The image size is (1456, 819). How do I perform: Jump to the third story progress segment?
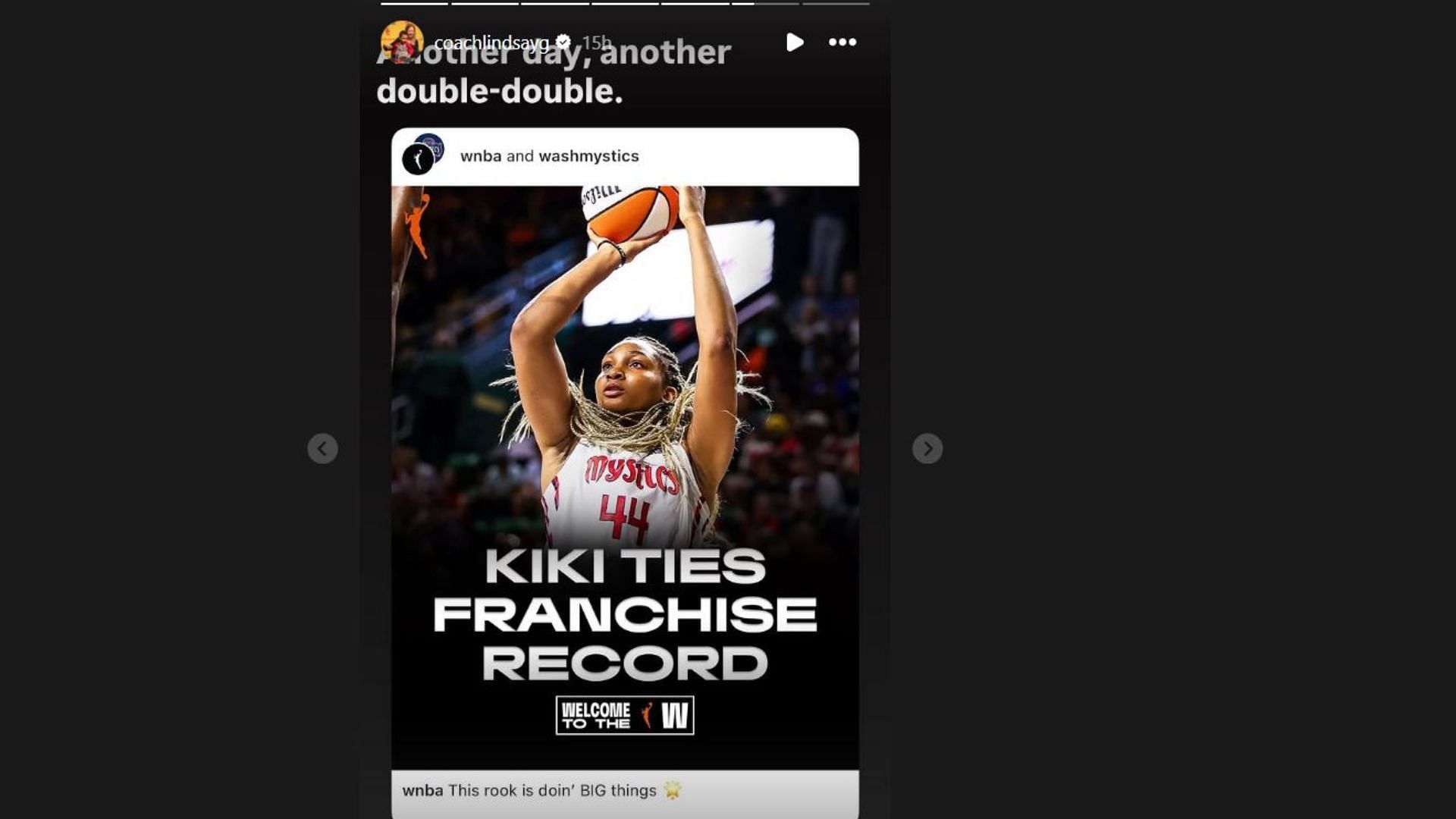point(555,4)
